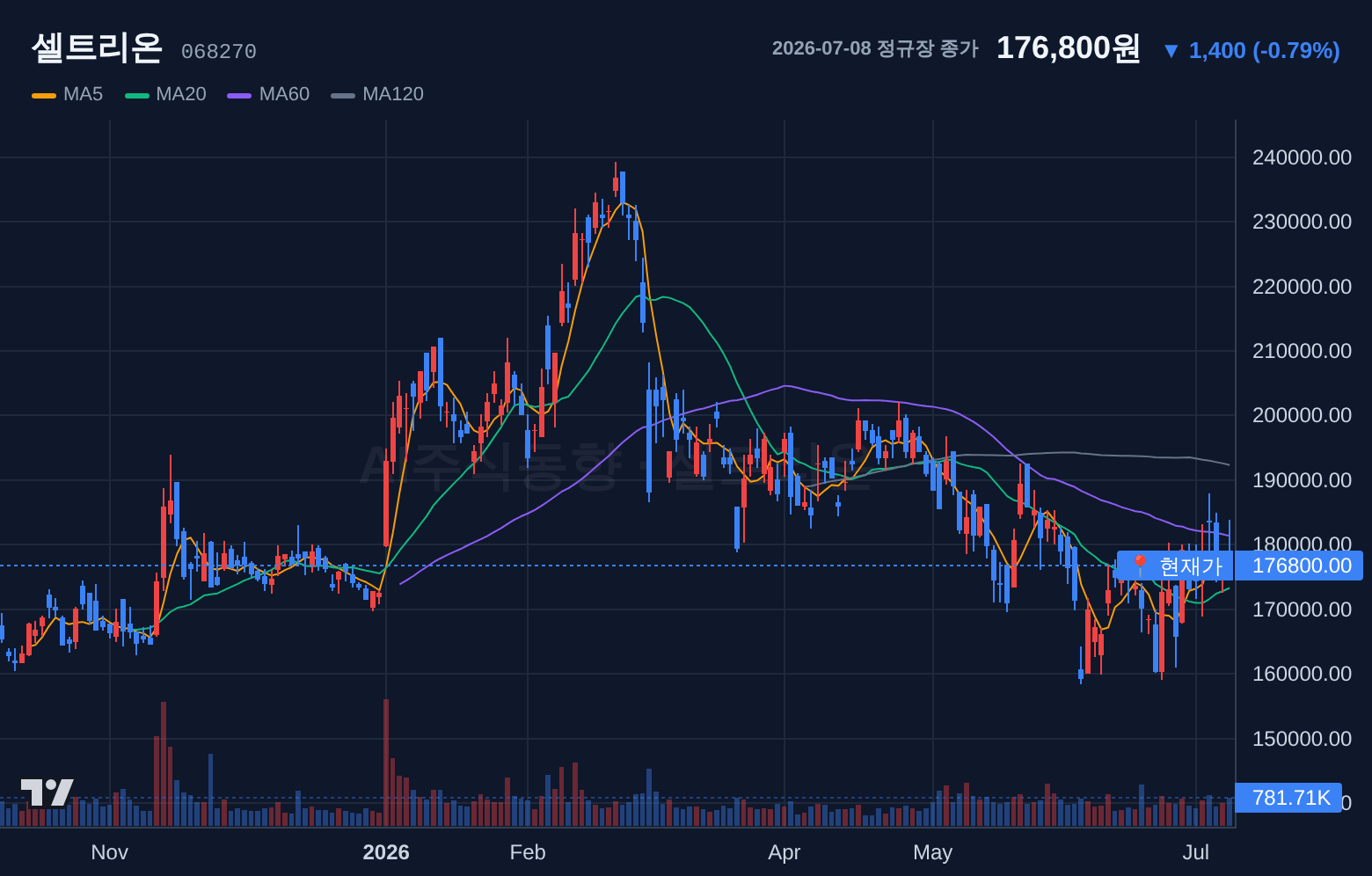Click the Nov label on time axis
This screenshot has height=876, width=1372.
coord(110,852)
